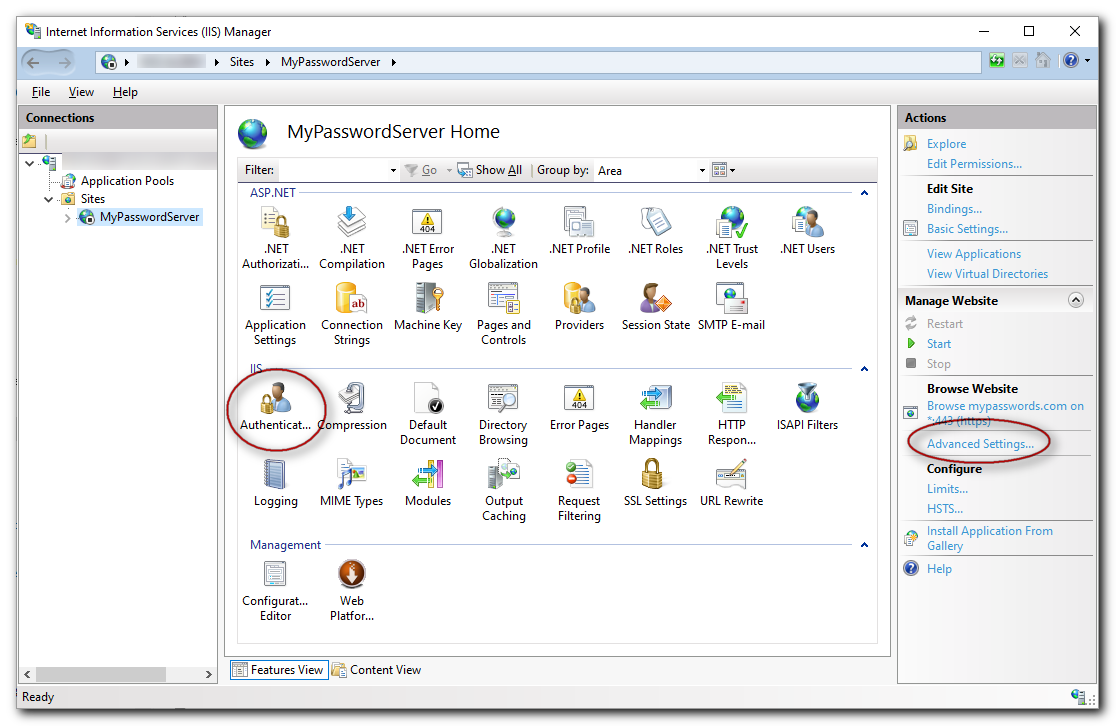Open the HSTS configuration link

[x=944, y=509]
